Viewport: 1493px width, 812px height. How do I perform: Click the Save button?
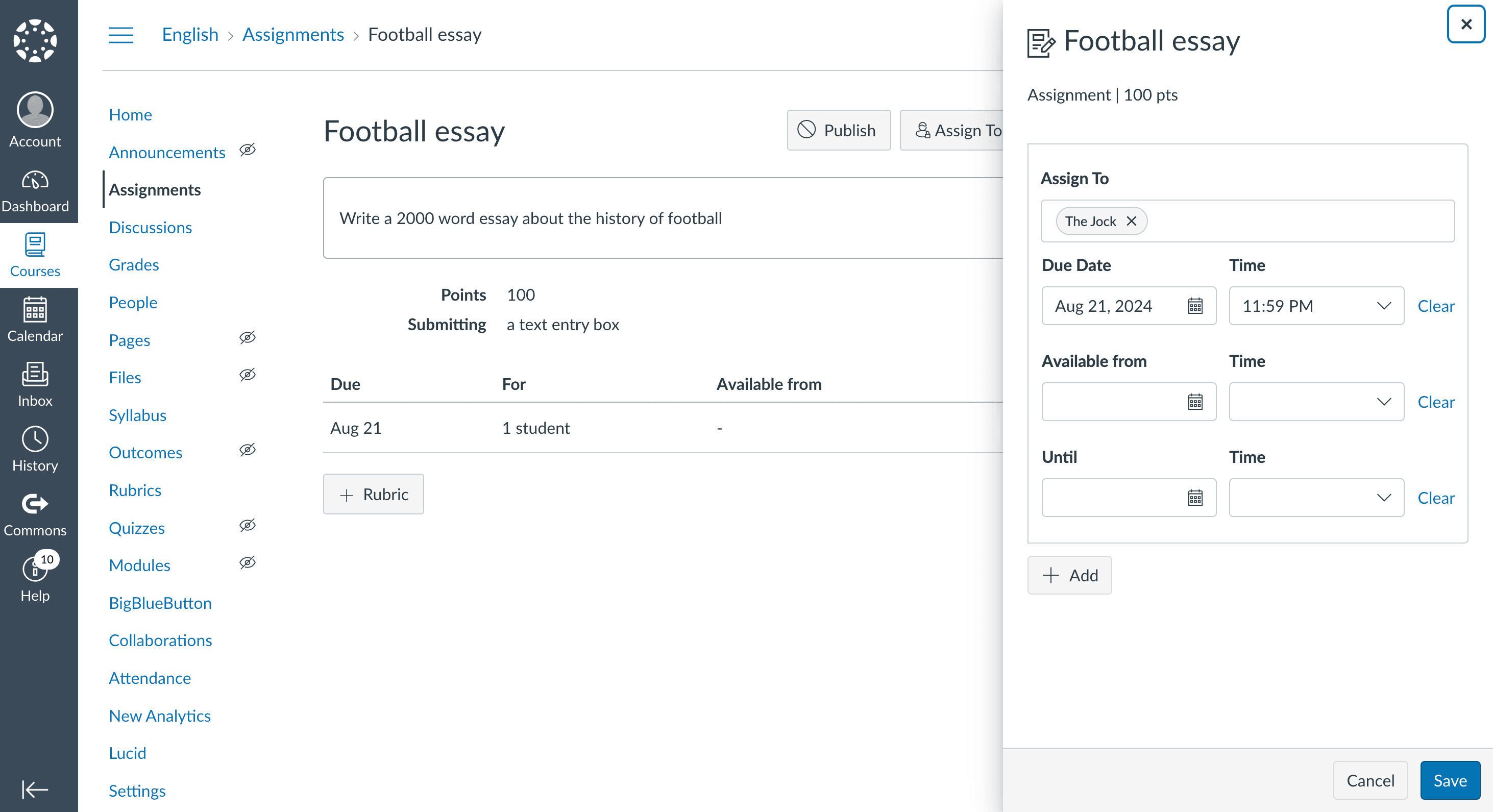tap(1449, 780)
